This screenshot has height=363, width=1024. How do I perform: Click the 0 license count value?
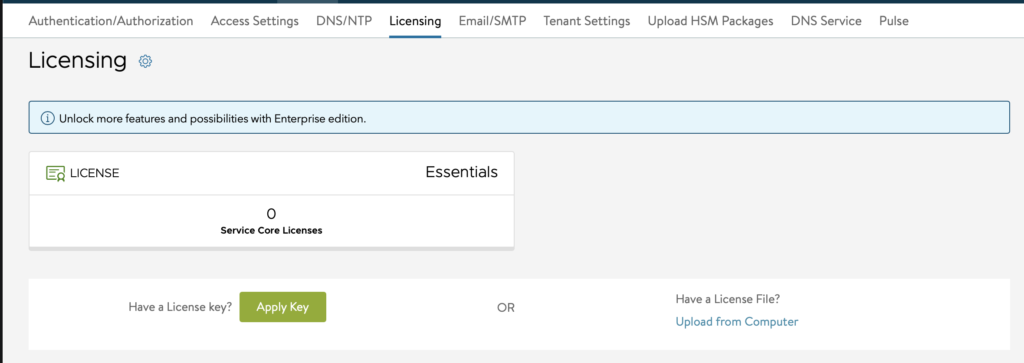pos(272,213)
